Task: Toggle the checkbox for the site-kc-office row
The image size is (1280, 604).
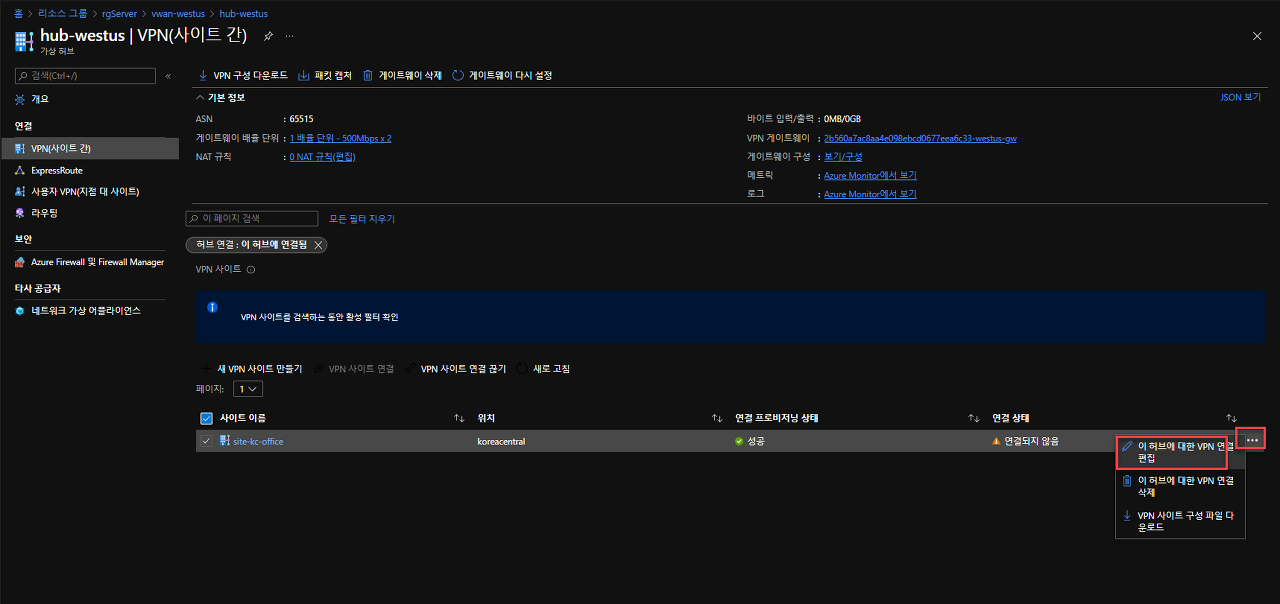Action: point(206,441)
